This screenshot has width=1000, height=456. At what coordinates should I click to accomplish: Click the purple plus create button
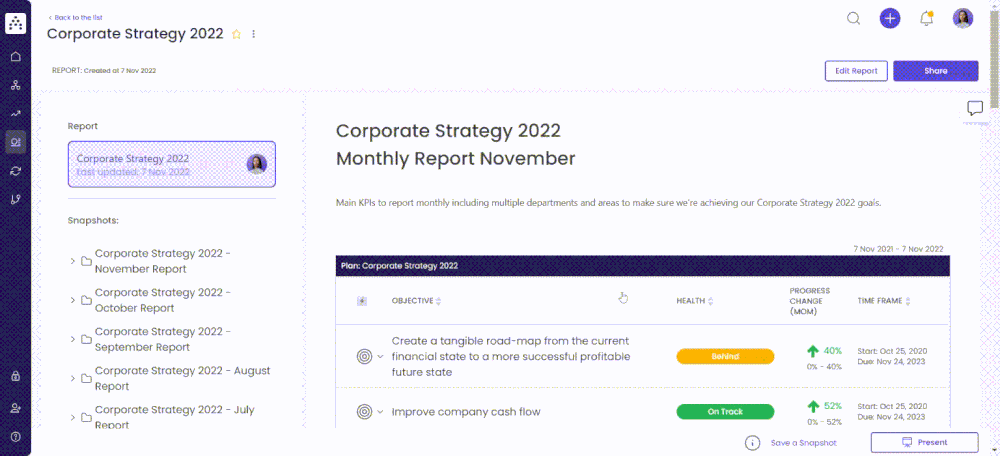(x=890, y=18)
